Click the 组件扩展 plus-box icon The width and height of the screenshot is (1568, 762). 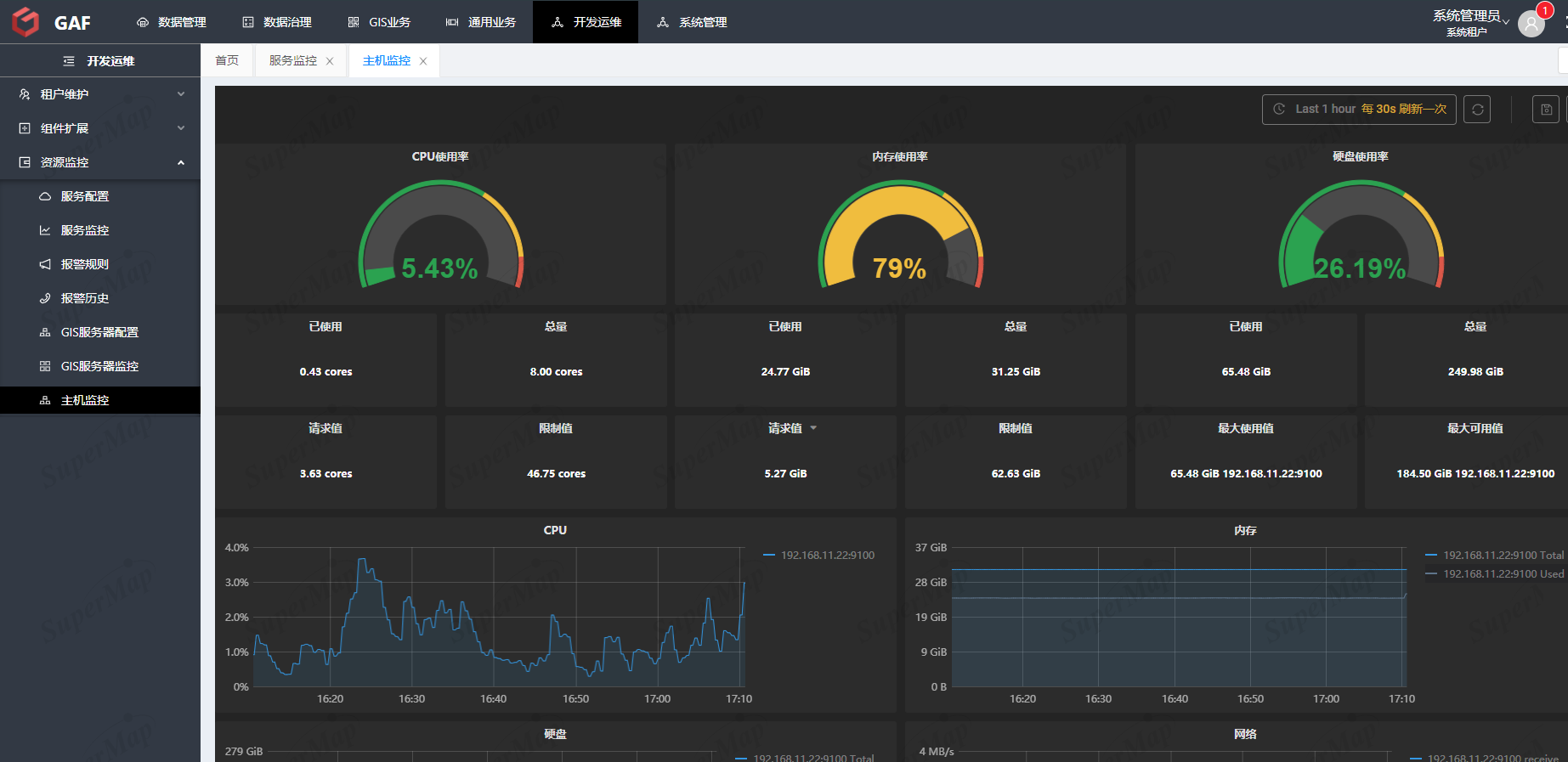pyautogui.click(x=25, y=128)
